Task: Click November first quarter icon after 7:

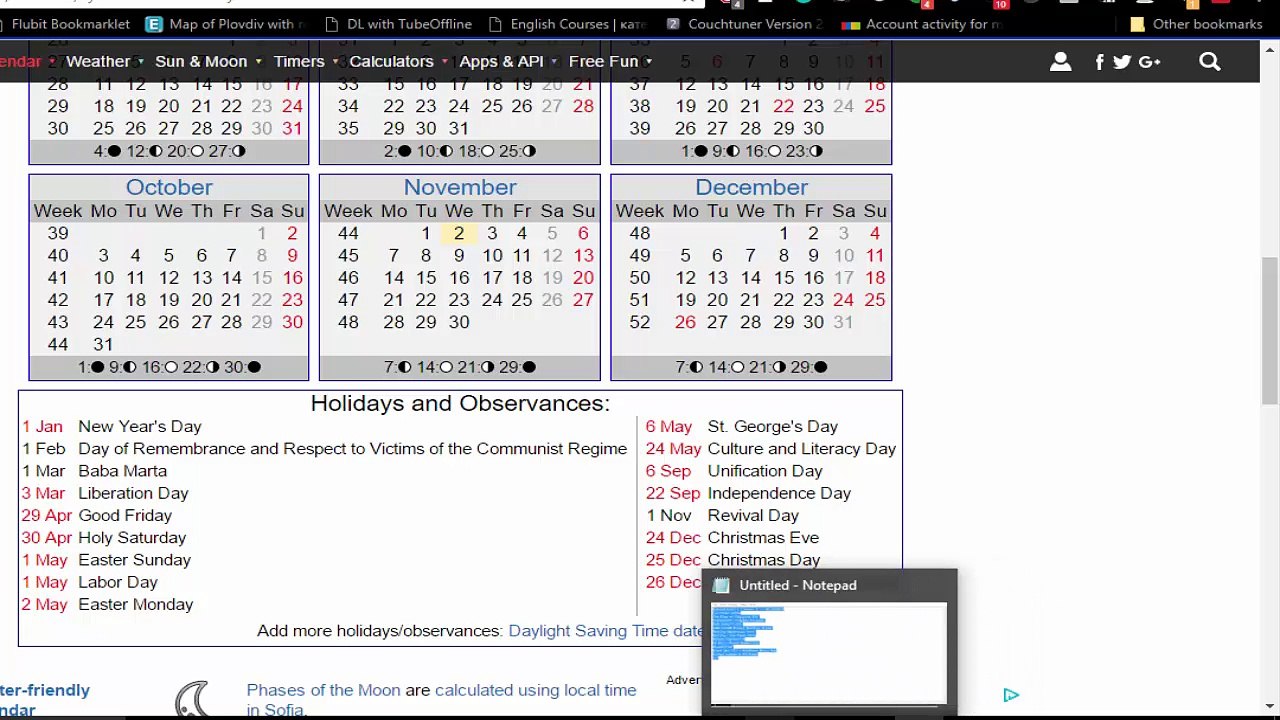Action: click(x=405, y=367)
